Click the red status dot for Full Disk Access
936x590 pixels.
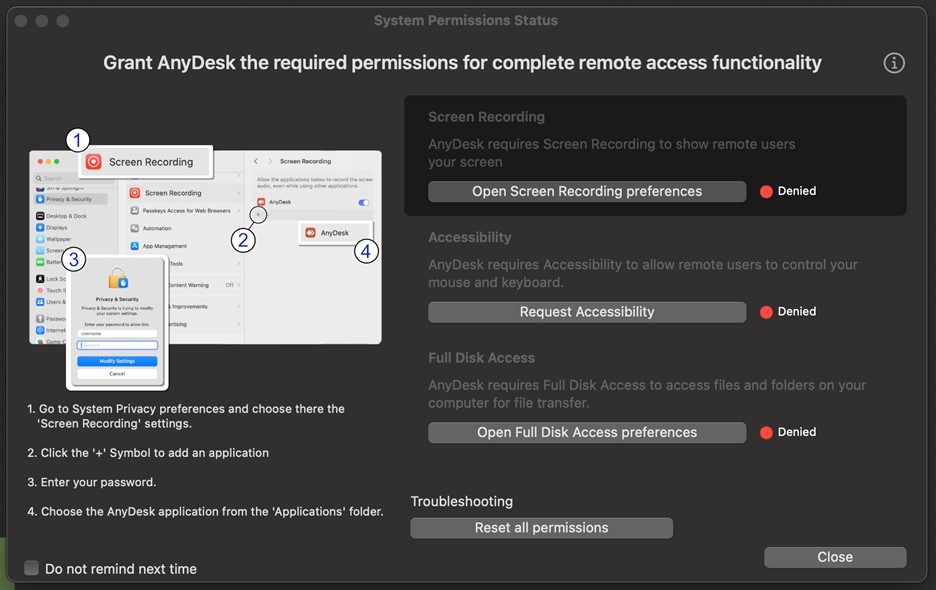click(x=766, y=432)
